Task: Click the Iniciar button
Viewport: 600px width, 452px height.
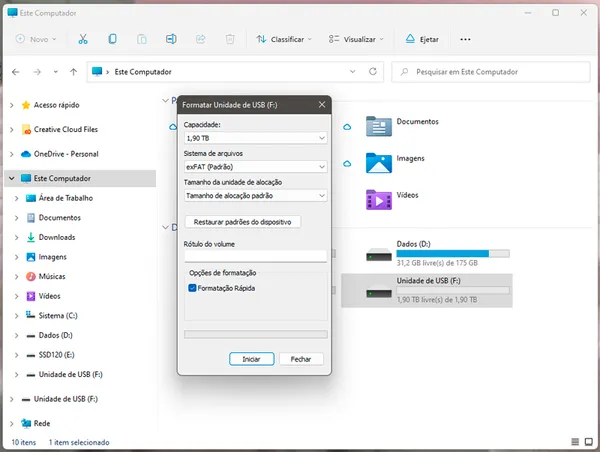Action: coord(251,358)
